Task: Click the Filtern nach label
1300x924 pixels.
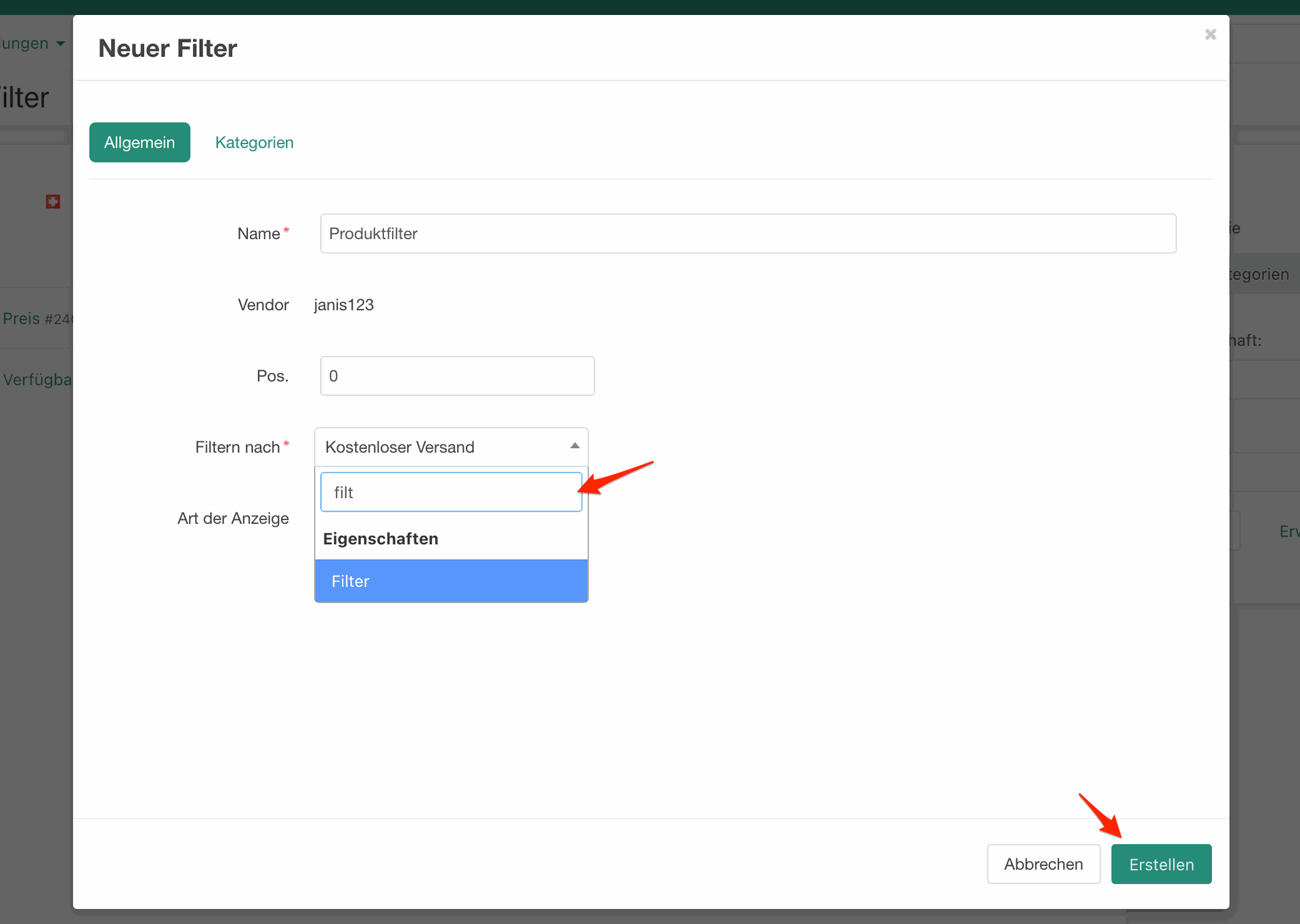Action: pos(238,447)
